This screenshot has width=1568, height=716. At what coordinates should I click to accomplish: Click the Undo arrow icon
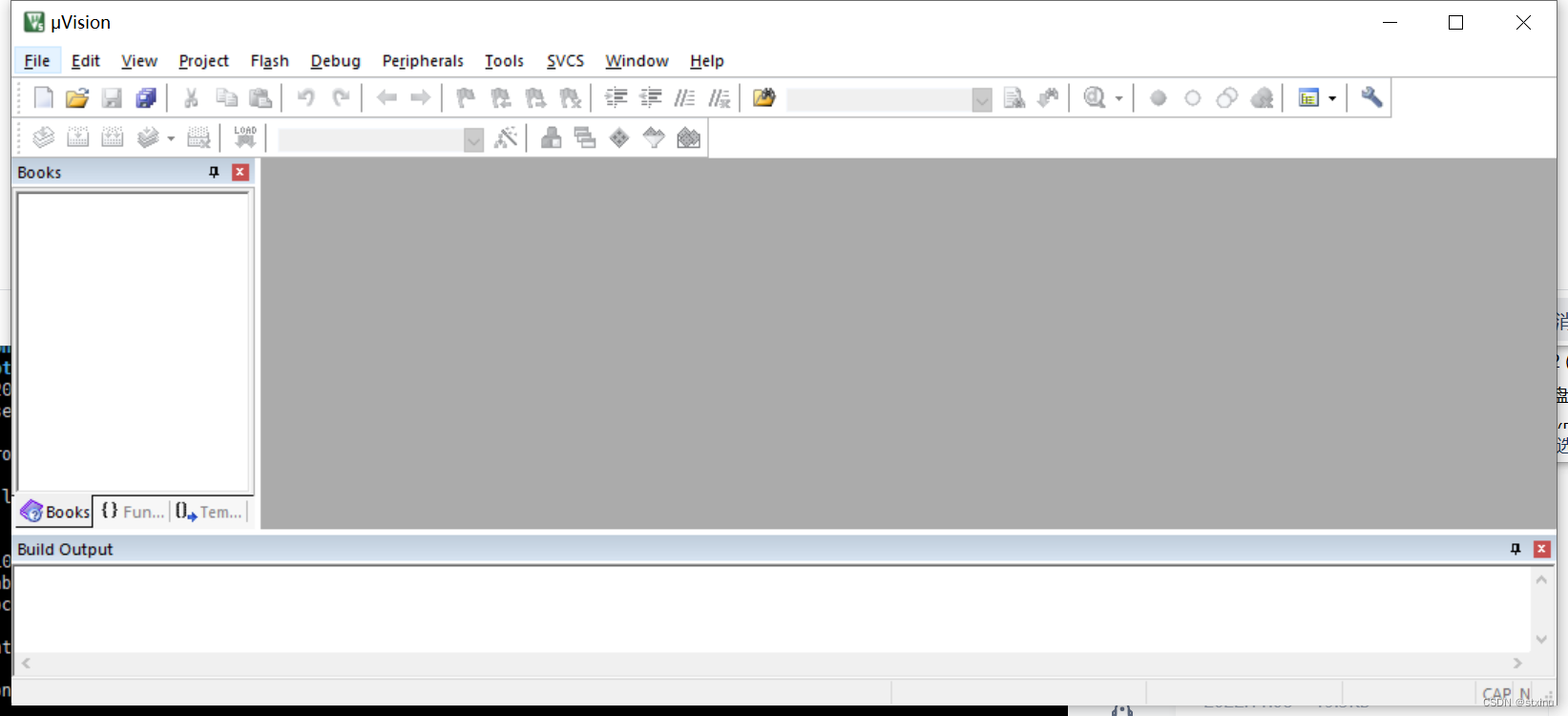point(306,98)
